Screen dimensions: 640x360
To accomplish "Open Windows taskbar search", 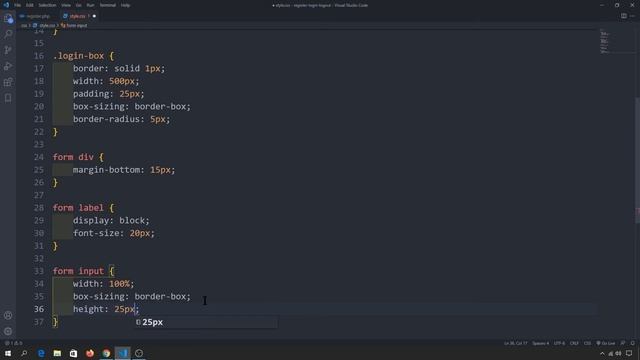I will 24,353.
